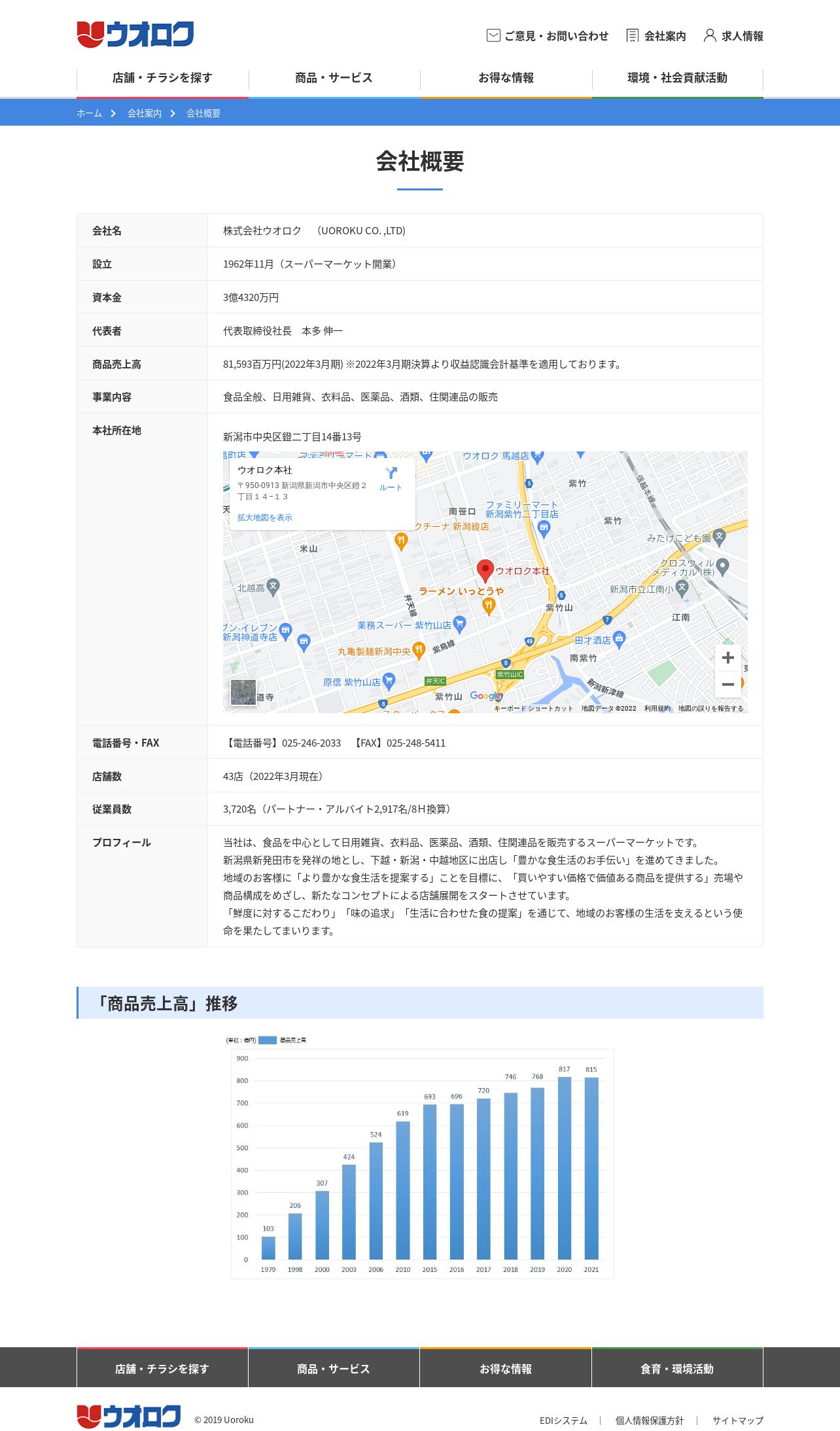840x1431 pixels.
Task: Click 会社概要 in the breadcrumb
Action: (203, 113)
